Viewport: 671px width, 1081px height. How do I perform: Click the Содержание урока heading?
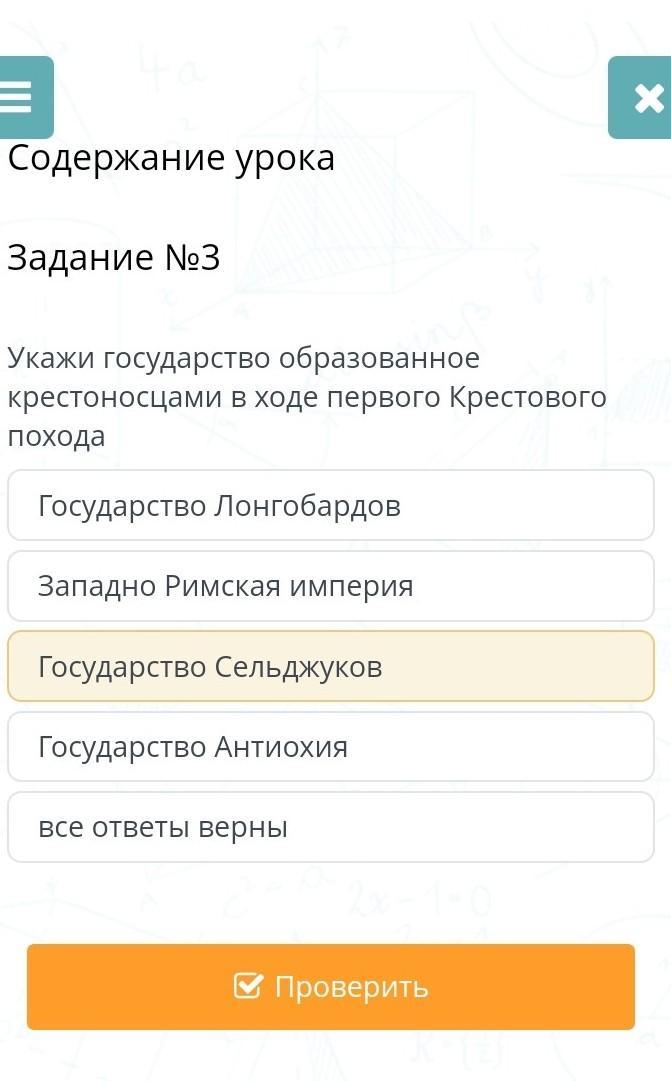[171, 158]
